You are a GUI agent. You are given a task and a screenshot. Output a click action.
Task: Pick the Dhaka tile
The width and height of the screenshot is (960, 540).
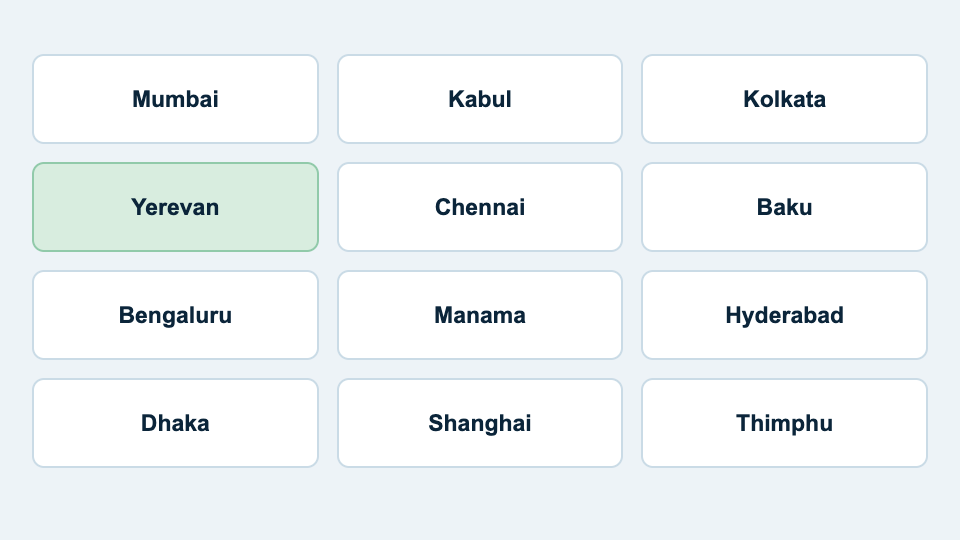[x=175, y=423]
